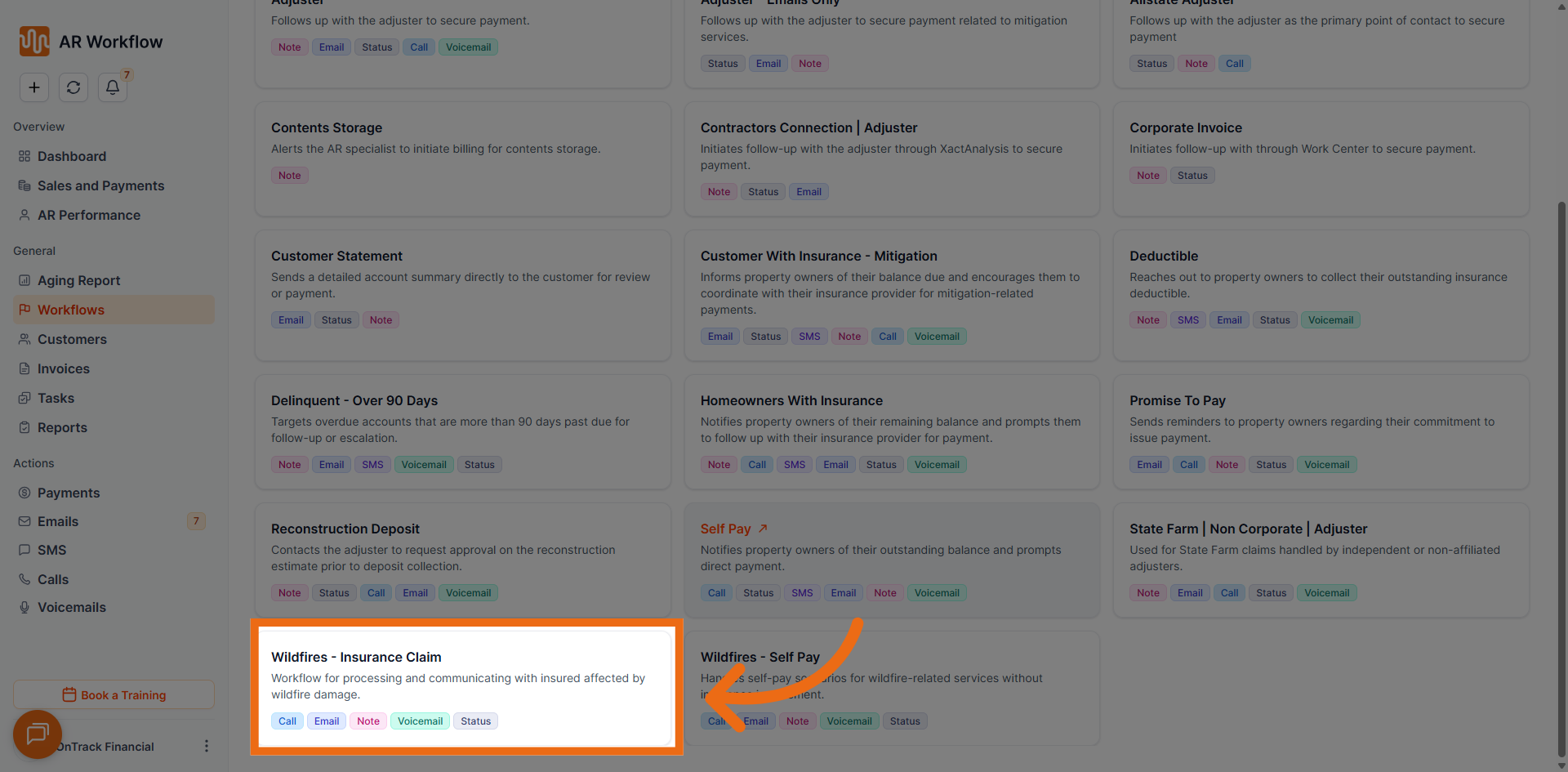Image resolution: width=1568 pixels, height=772 pixels.
Task: Click the Book a Training button
Action: tap(114, 694)
